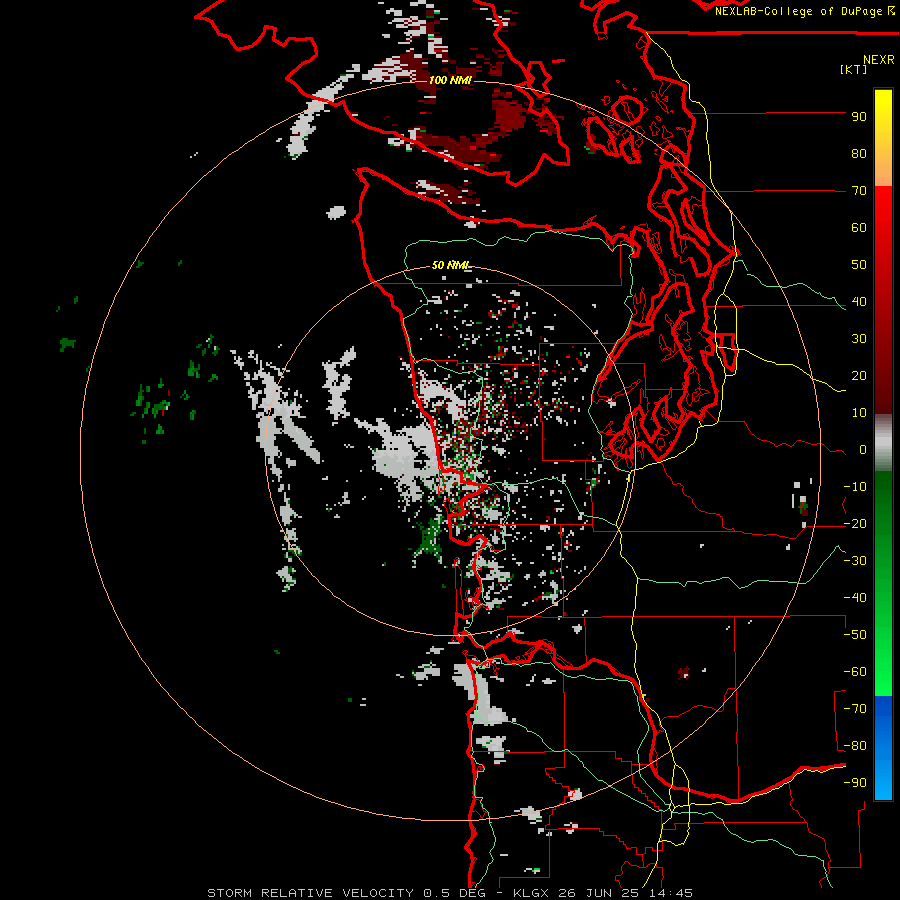Click the 50 value on velocity scale
Image resolution: width=900 pixels, height=900 pixels.
click(x=859, y=265)
